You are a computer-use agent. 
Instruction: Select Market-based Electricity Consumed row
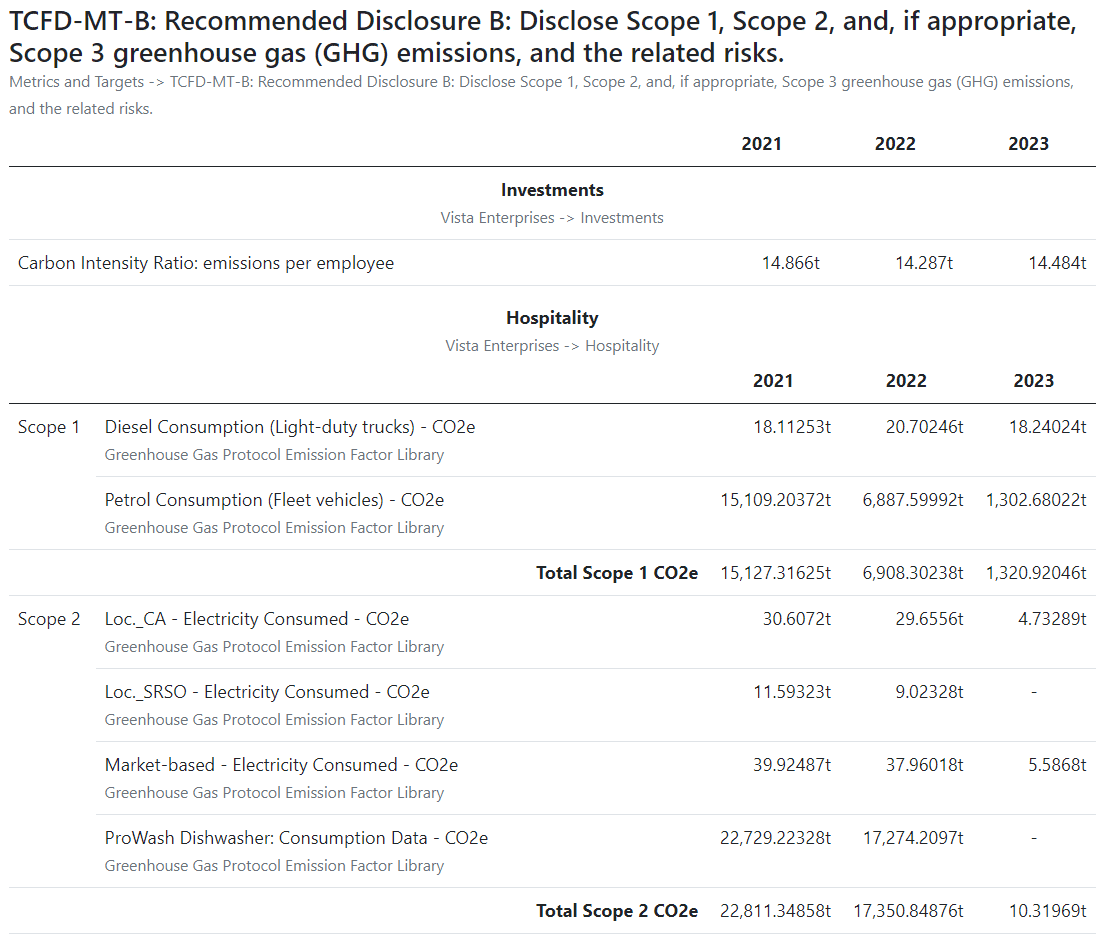coord(279,764)
